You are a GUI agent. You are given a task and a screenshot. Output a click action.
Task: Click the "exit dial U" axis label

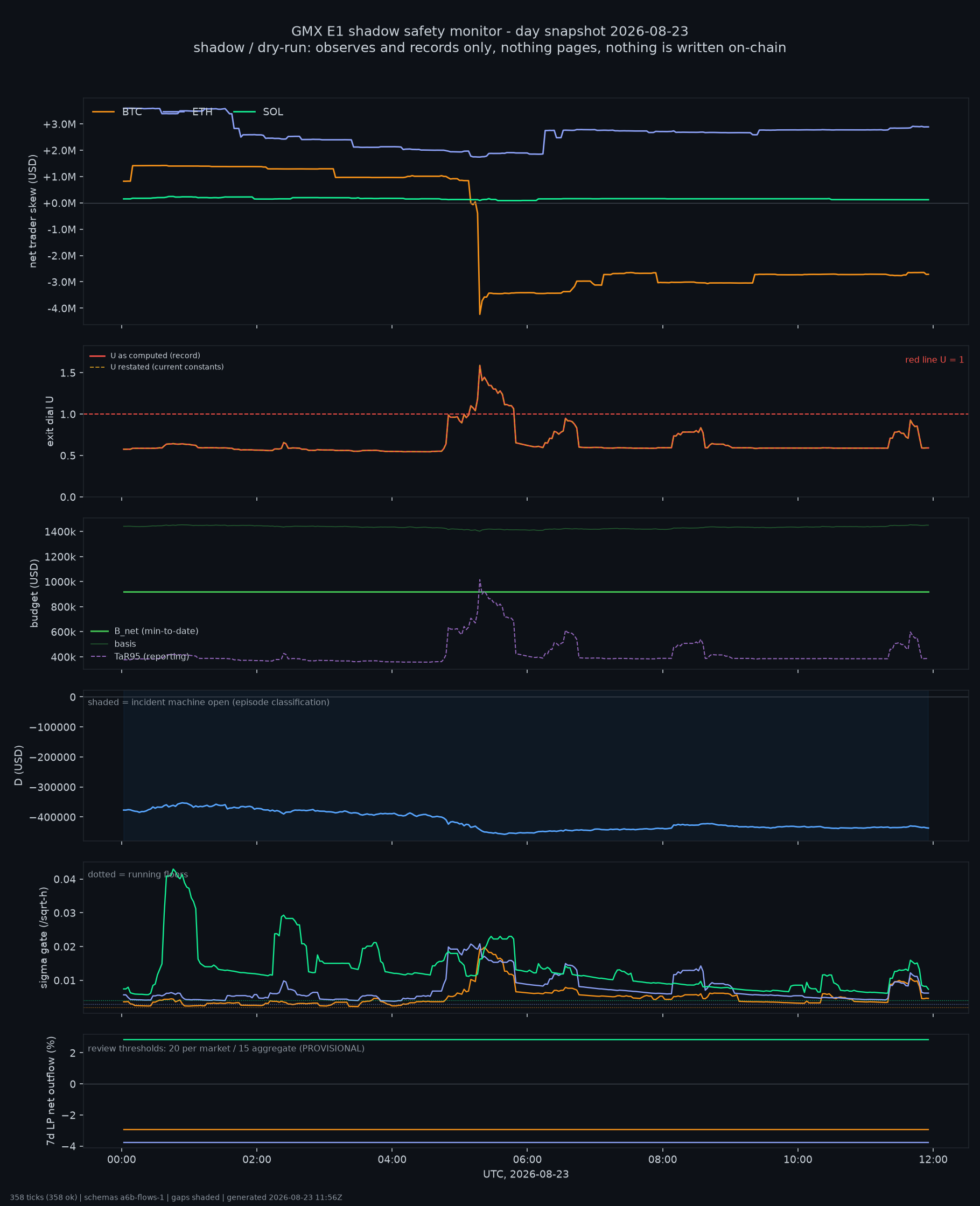click(x=50, y=421)
